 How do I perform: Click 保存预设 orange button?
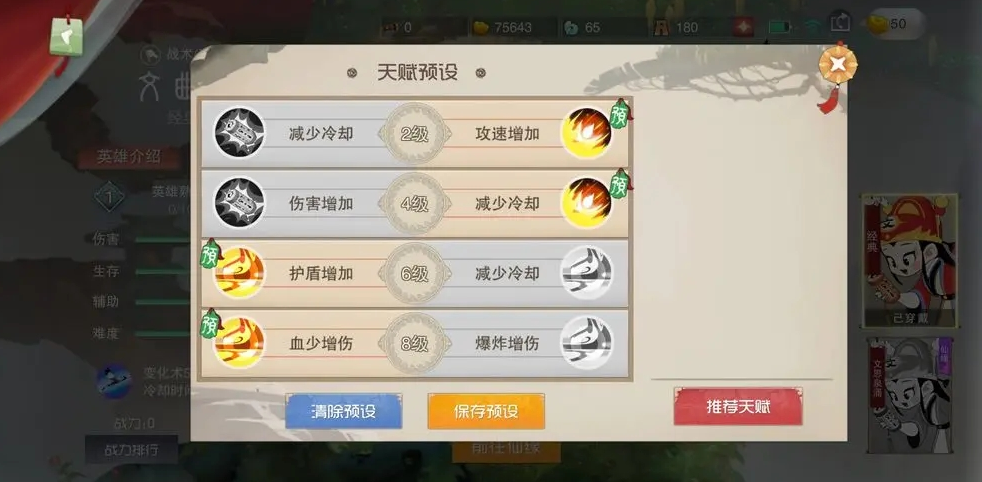[486, 411]
